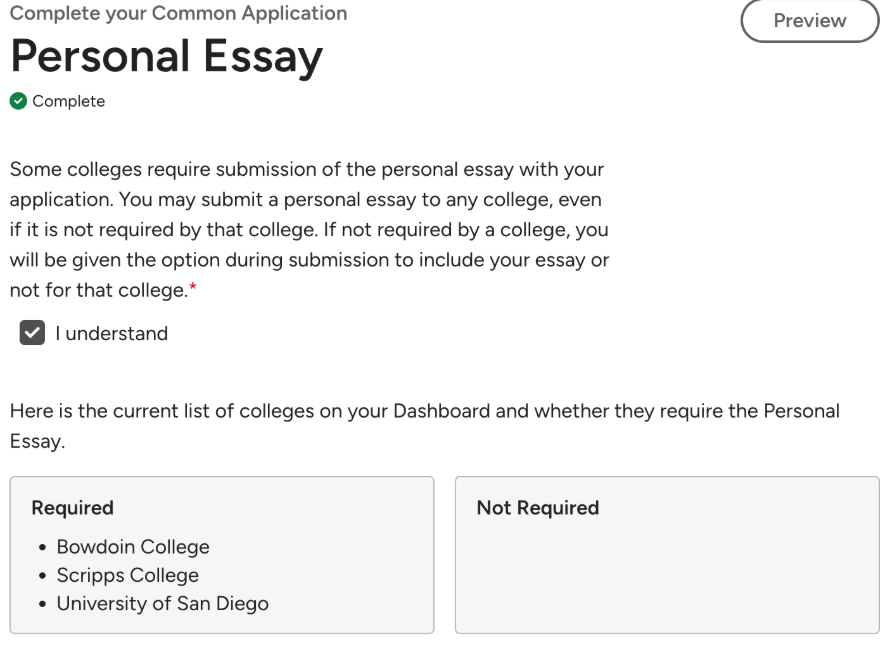Select University of San Diego list entry

[162, 603]
